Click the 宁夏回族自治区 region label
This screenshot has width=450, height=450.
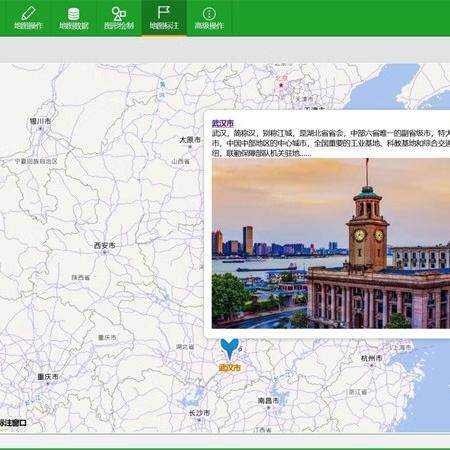tap(36, 161)
